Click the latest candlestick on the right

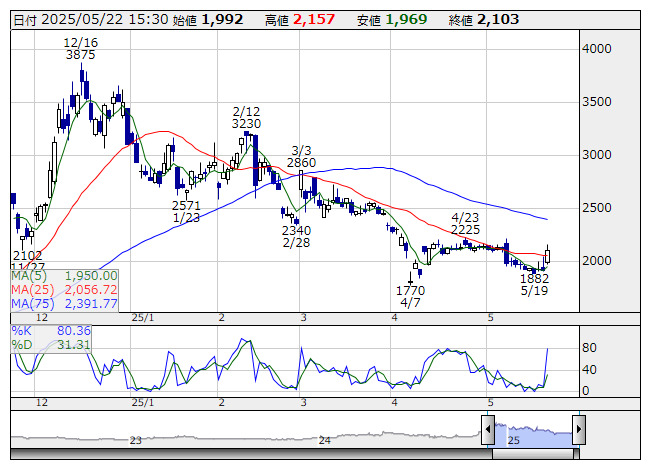(x=547, y=254)
